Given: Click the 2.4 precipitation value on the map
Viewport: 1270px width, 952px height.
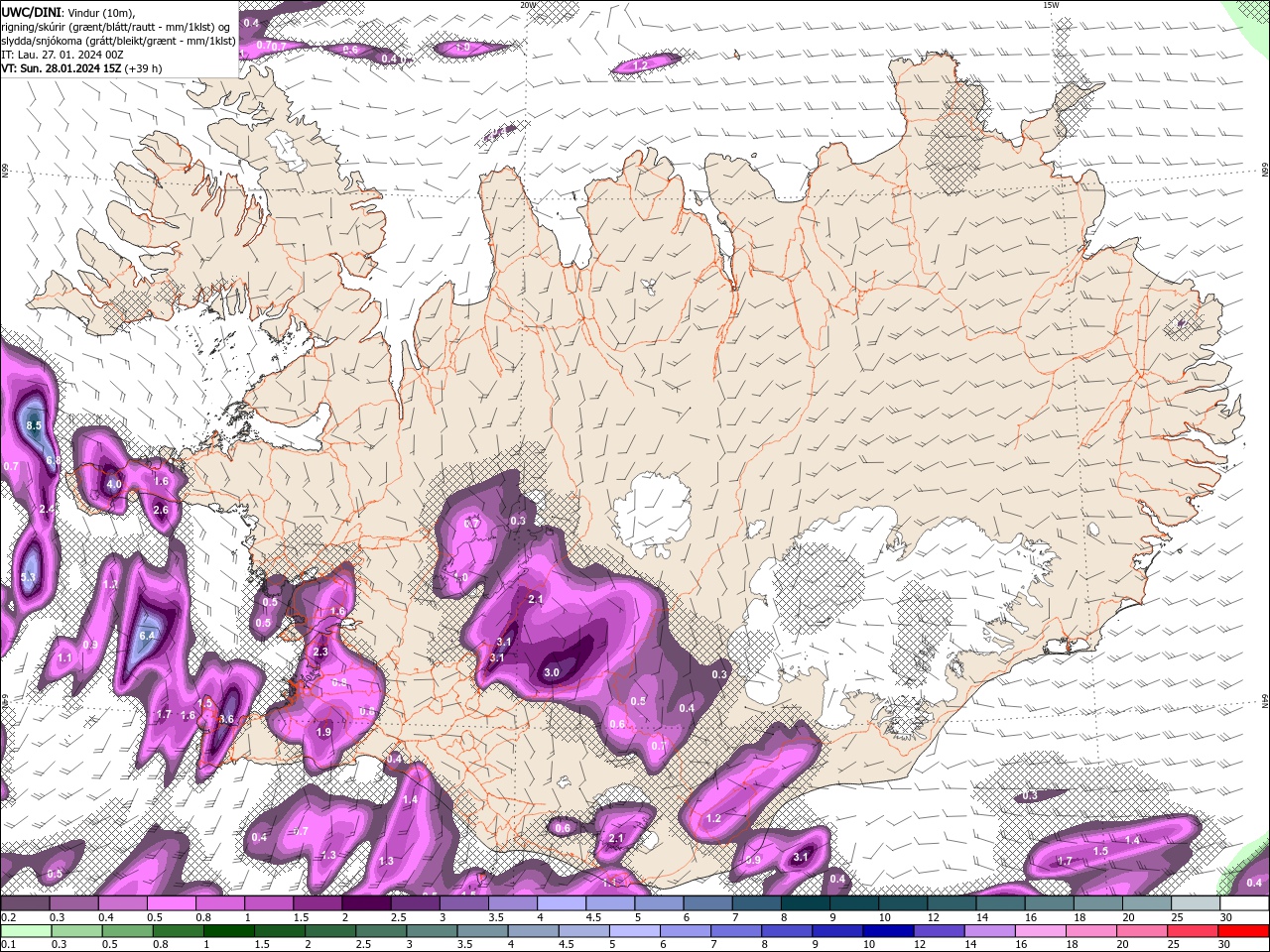Looking at the screenshot, I should point(47,509).
